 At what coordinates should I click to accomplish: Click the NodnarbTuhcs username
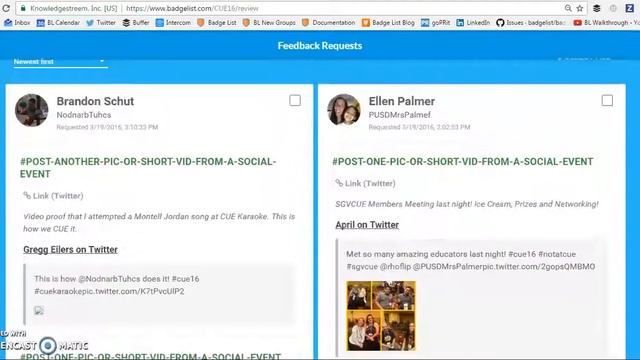click(84, 115)
